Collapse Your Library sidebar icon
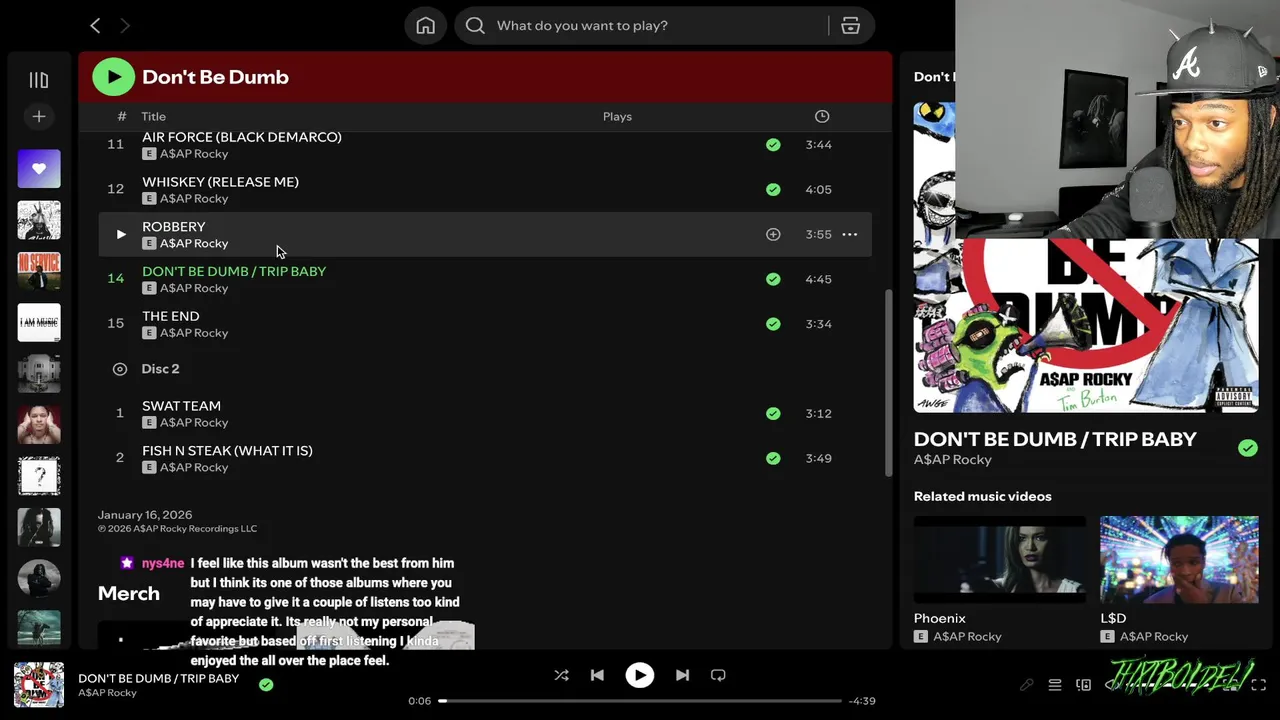This screenshot has height=720, width=1280. coord(39,80)
